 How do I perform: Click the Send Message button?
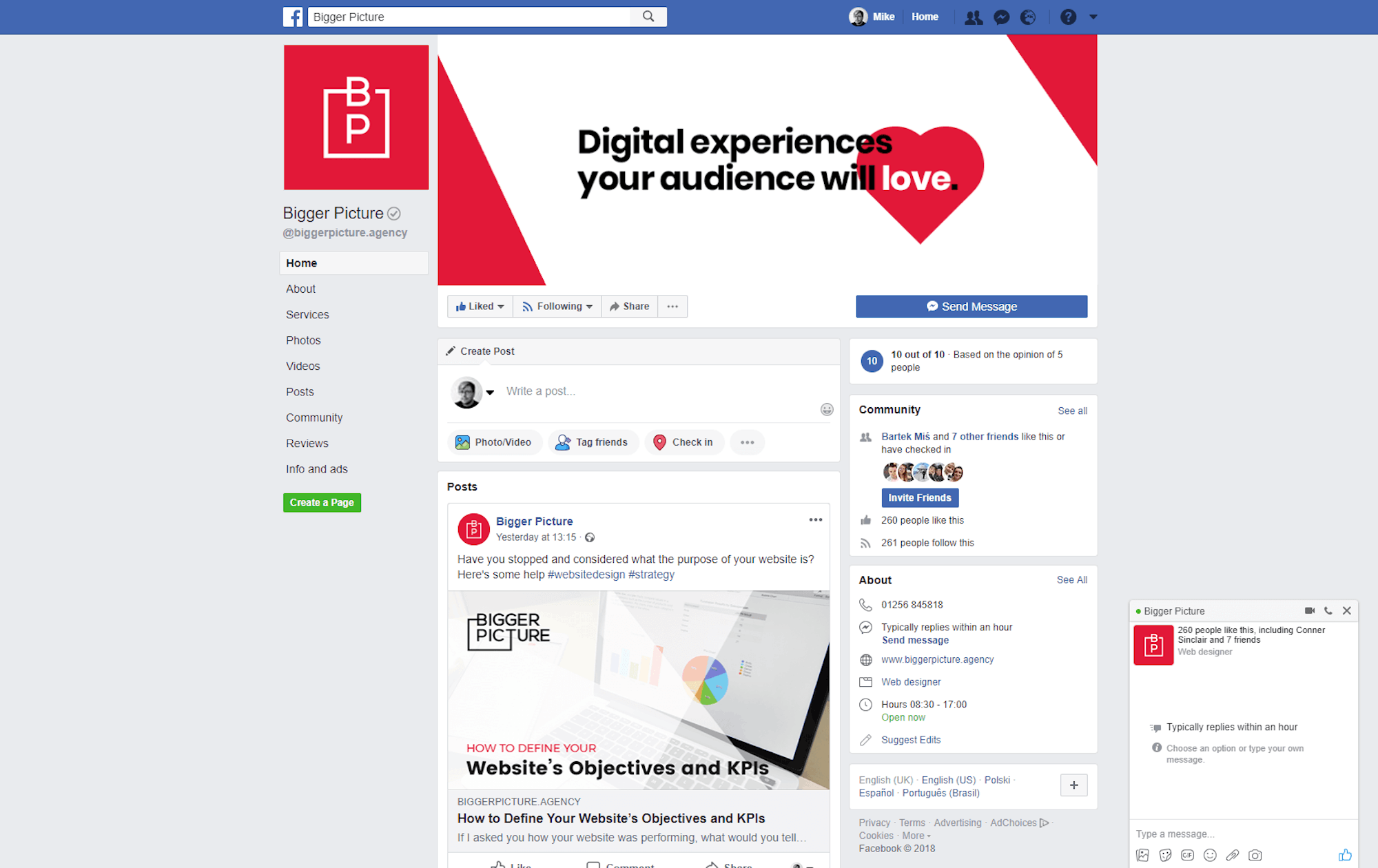pyautogui.click(x=971, y=307)
